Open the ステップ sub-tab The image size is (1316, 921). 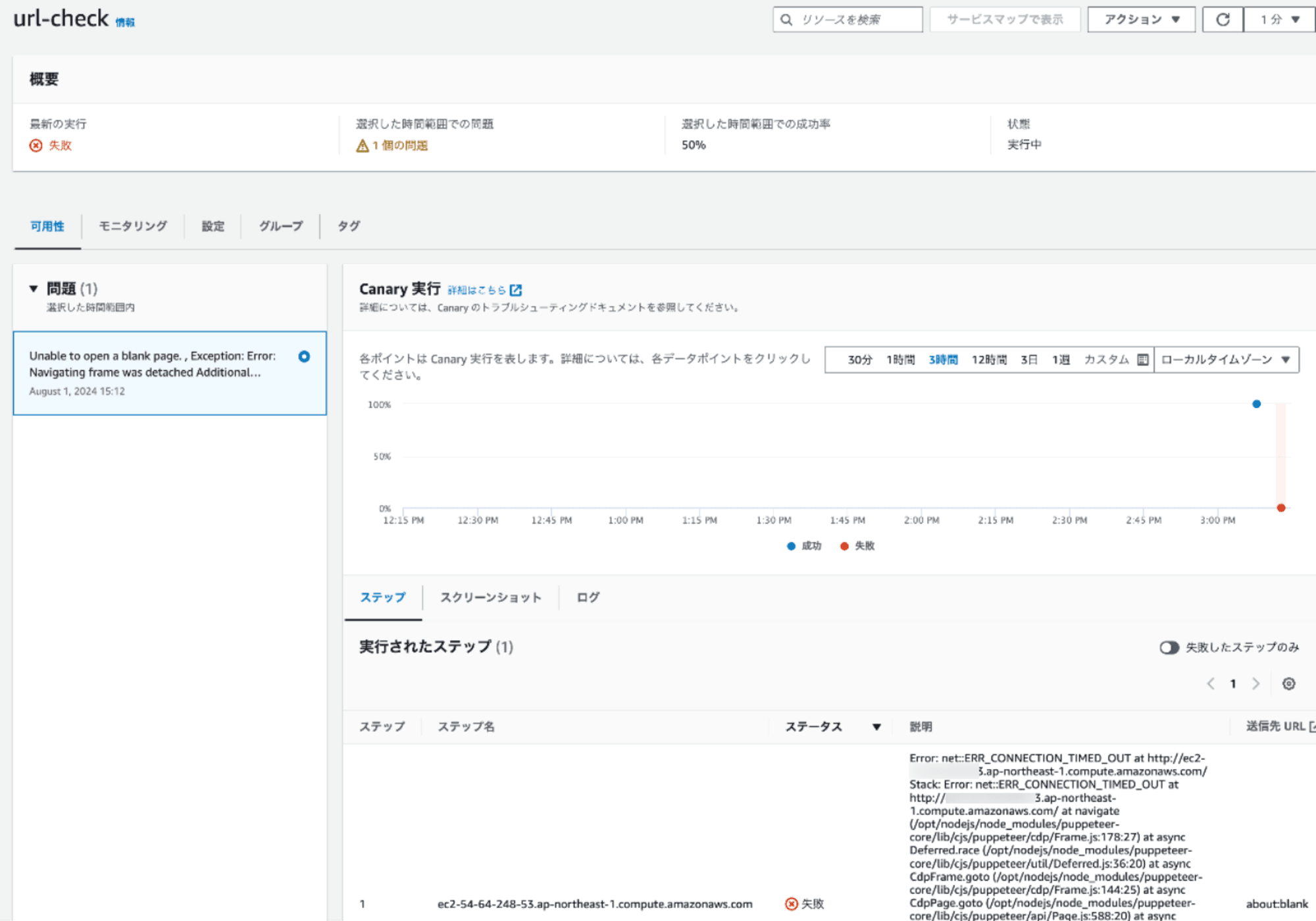[383, 597]
